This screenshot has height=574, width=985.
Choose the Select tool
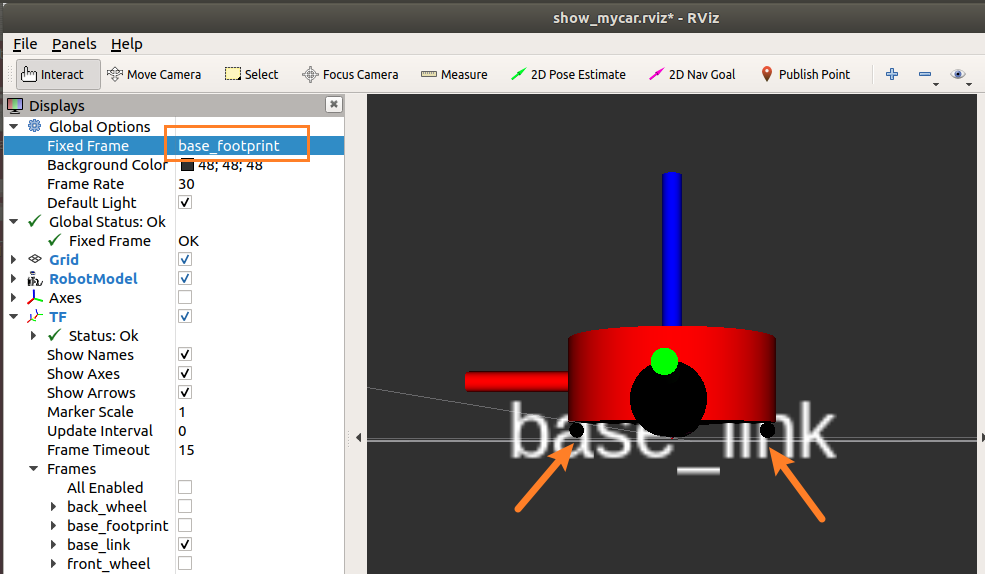251,75
